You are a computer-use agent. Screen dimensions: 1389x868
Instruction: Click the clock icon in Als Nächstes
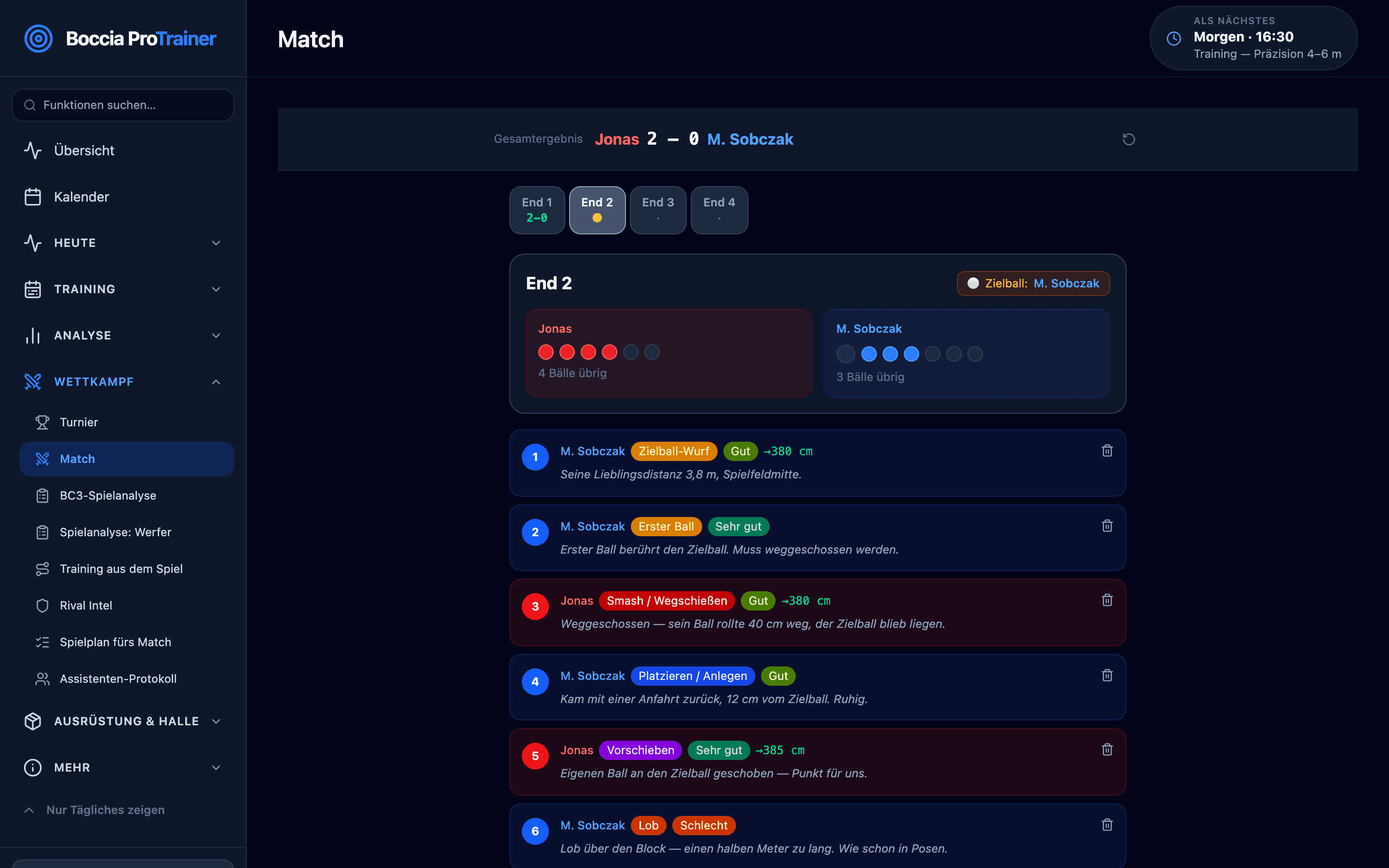point(1174,38)
